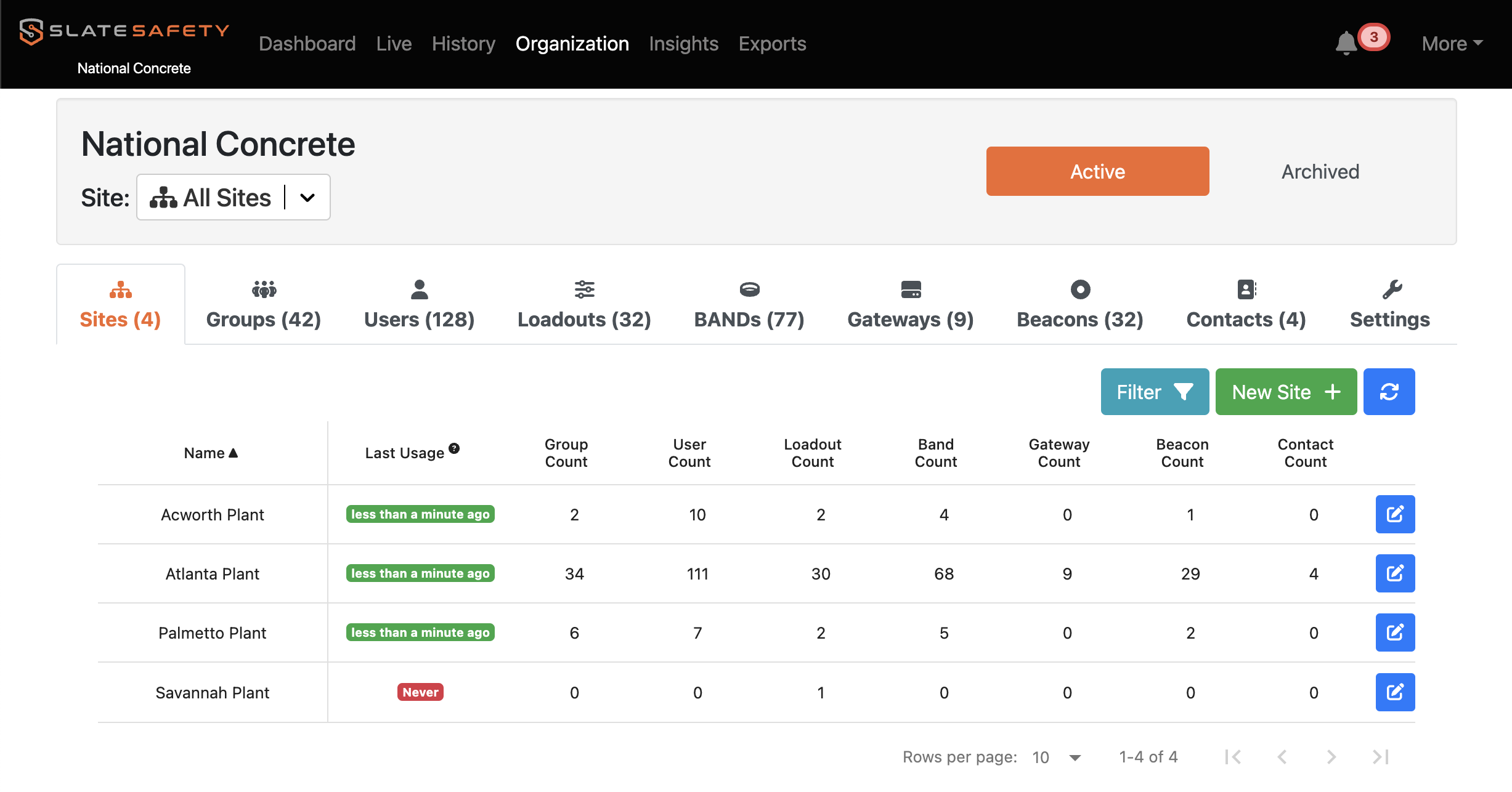The width and height of the screenshot is (1512, 792).
Task: Select the Palmetto Plant name
Action: pyautogui.click(x=213, y=632)
